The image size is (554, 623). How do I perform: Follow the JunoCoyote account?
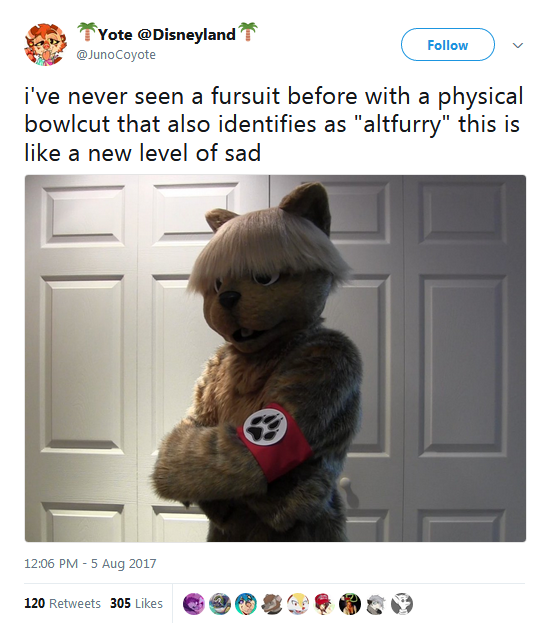447,44
